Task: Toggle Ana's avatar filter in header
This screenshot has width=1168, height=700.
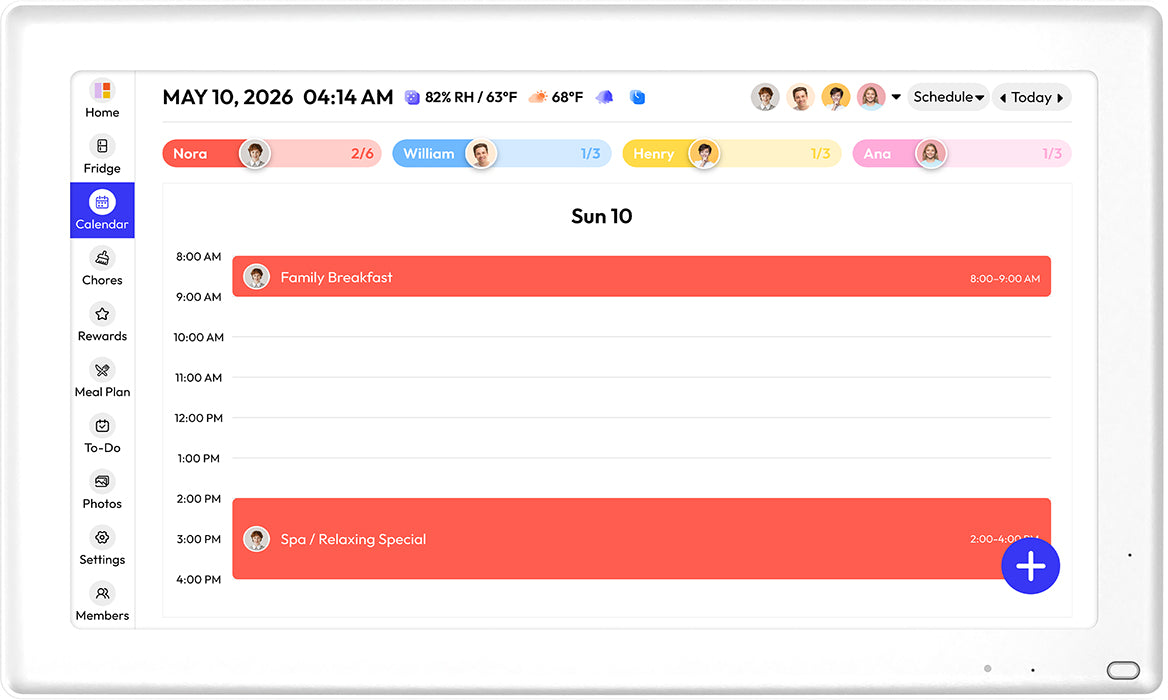Action: point(871,97)
